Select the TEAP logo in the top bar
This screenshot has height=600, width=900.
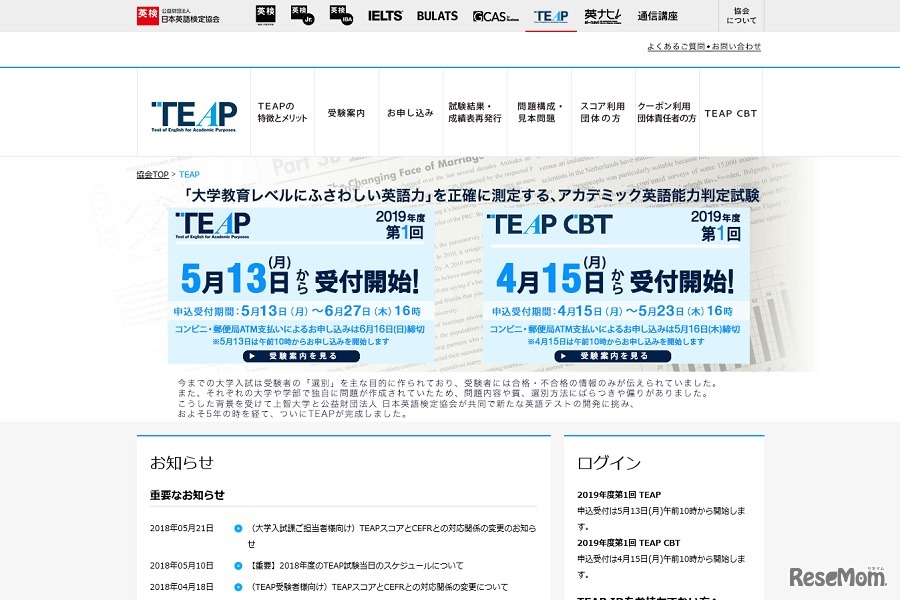click(551, 17)
